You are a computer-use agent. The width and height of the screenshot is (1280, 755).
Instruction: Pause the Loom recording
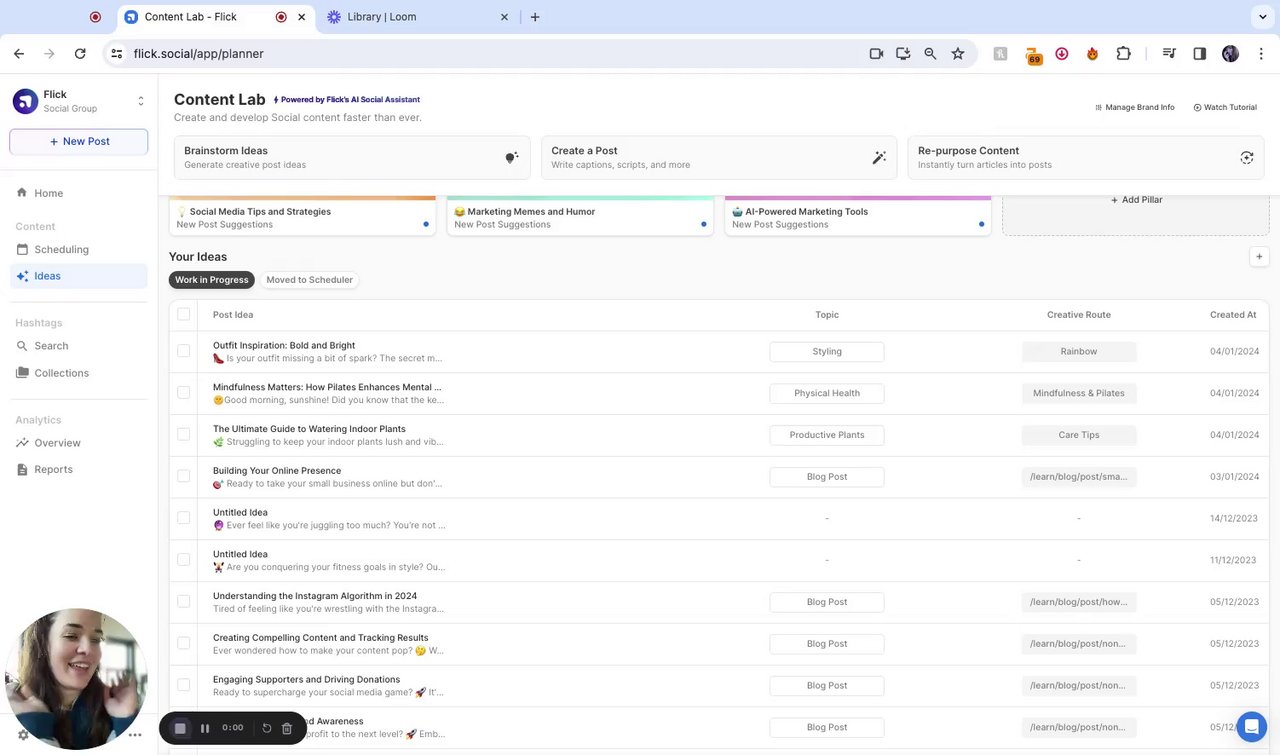coord(205,728)
